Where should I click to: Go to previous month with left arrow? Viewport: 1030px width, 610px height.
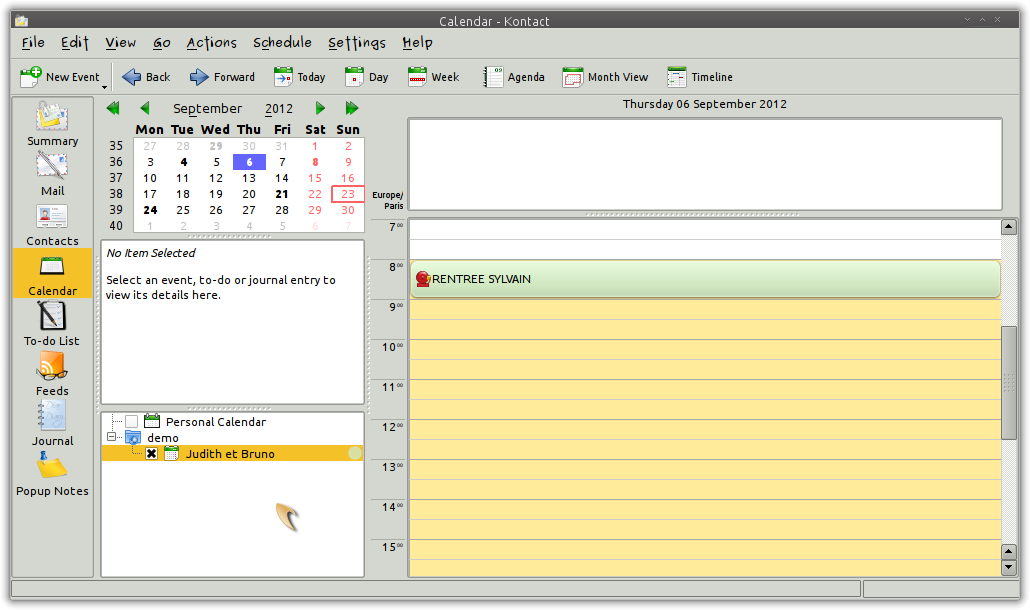tap(145, 108)
